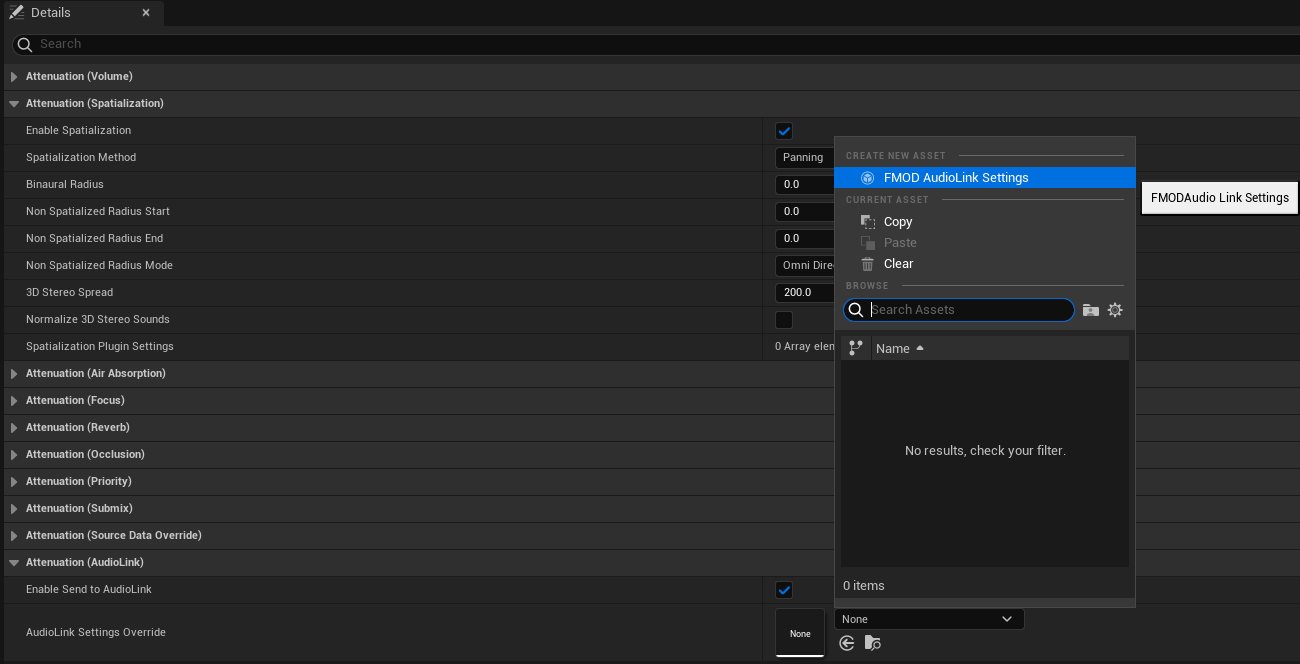
Task: Disable the Enable Spatialization checkbox
Action: pyautogui.click(x=784, y=131)
